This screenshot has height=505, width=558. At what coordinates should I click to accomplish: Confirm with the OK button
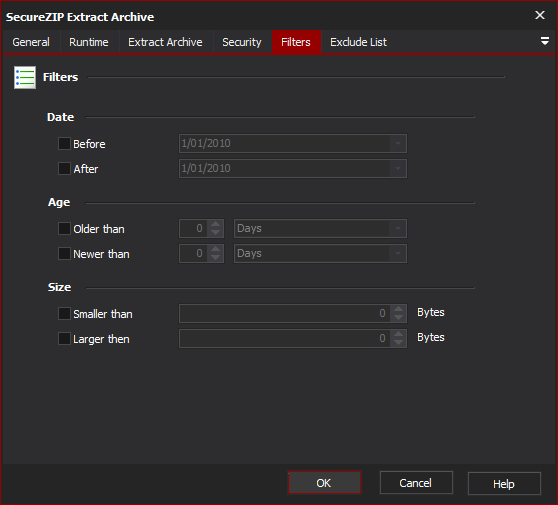pos(324,483)
